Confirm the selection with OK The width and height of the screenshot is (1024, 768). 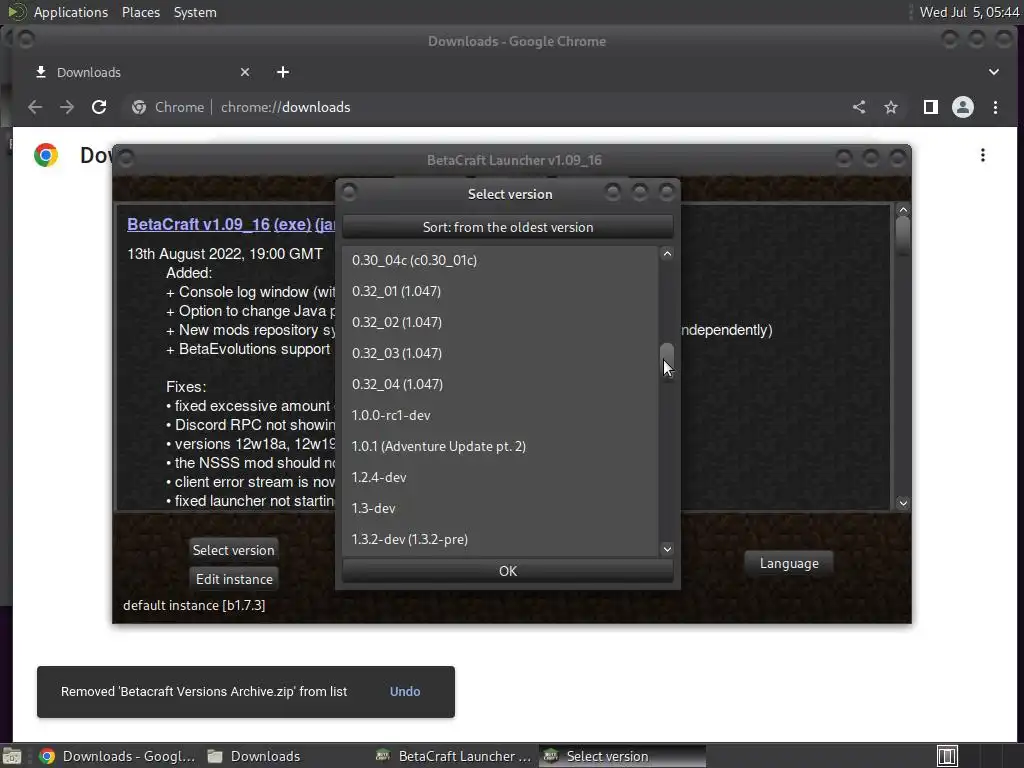(507, 571)
